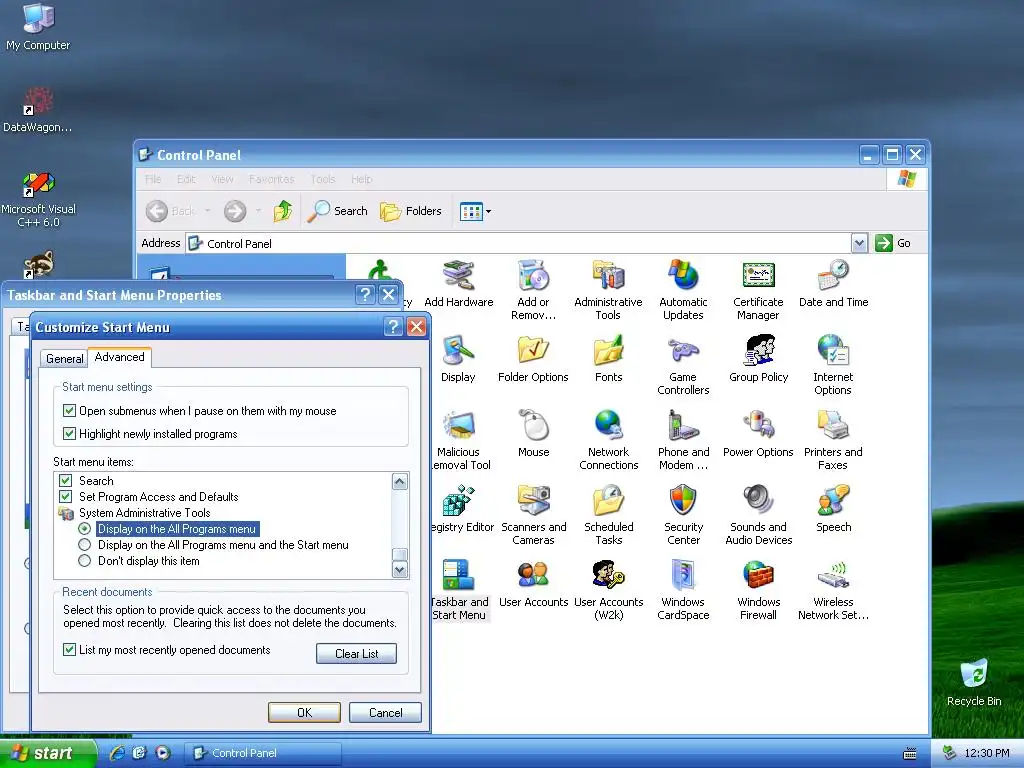Open Administrative Tools icon
Viewport: 1024px width, 768px height.
click(608, 289)
